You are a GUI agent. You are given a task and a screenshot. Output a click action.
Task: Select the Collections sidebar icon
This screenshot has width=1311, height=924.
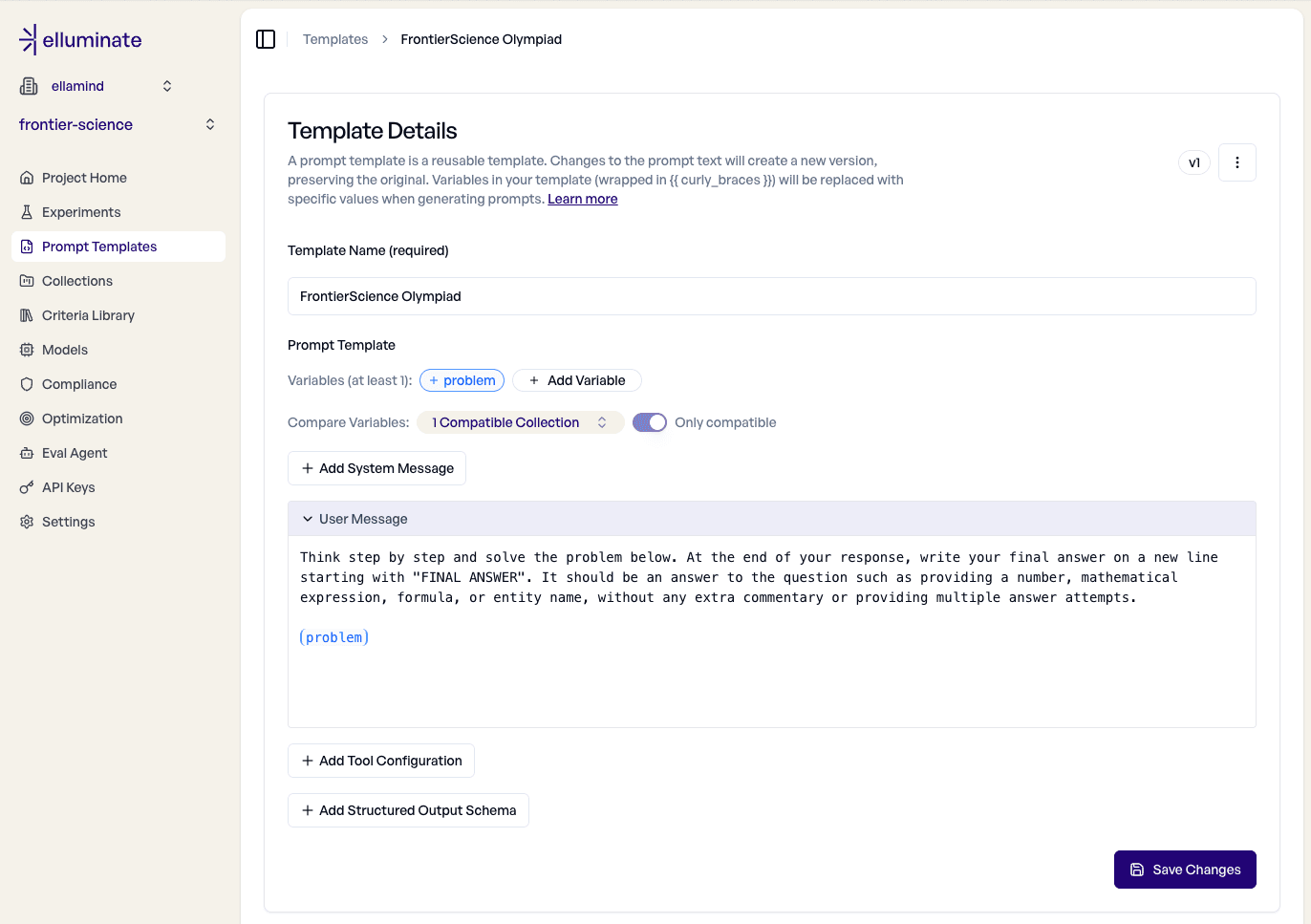click(28, 280)
